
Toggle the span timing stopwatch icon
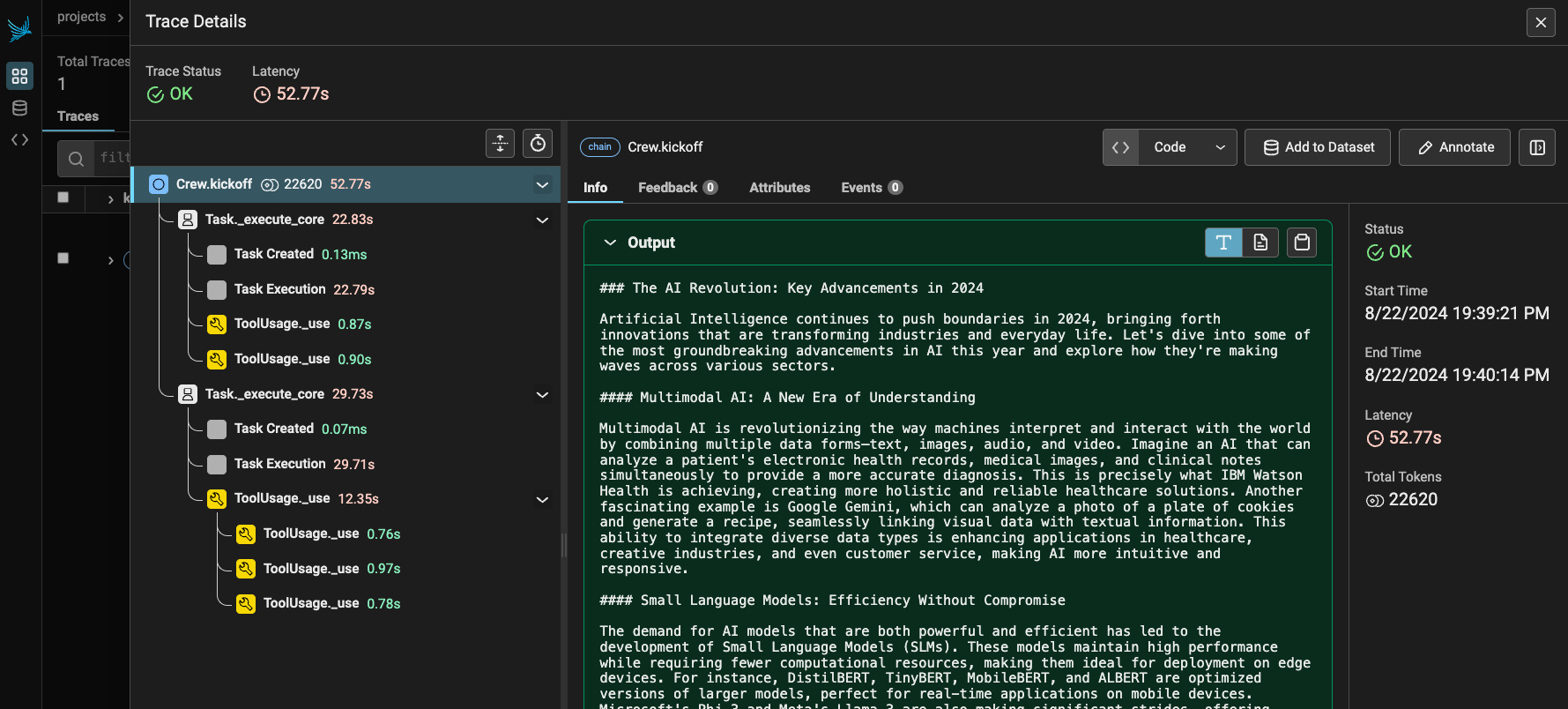(x=538, y=144)
